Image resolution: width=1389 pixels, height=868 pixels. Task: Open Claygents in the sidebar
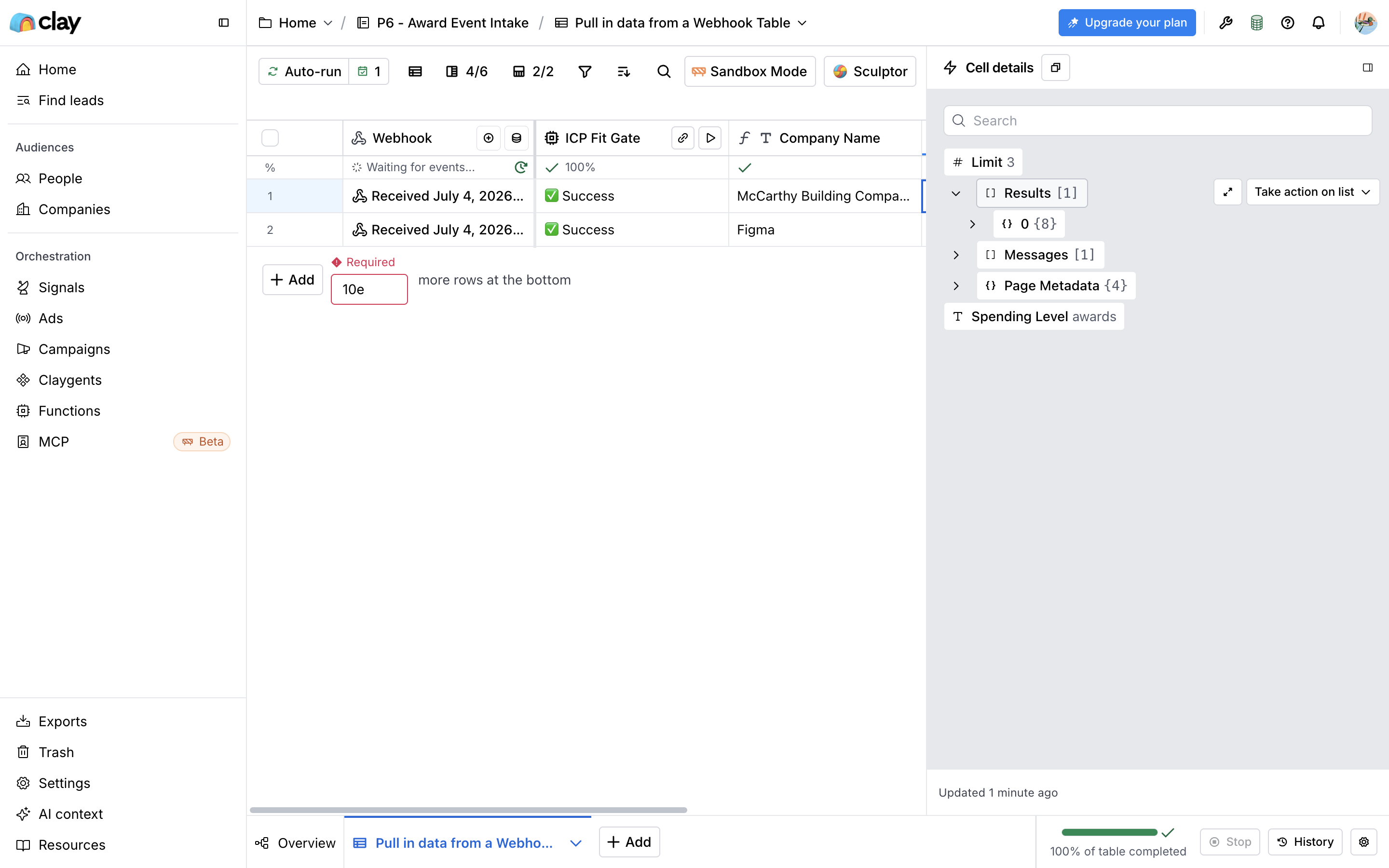(x=70, y=380)
